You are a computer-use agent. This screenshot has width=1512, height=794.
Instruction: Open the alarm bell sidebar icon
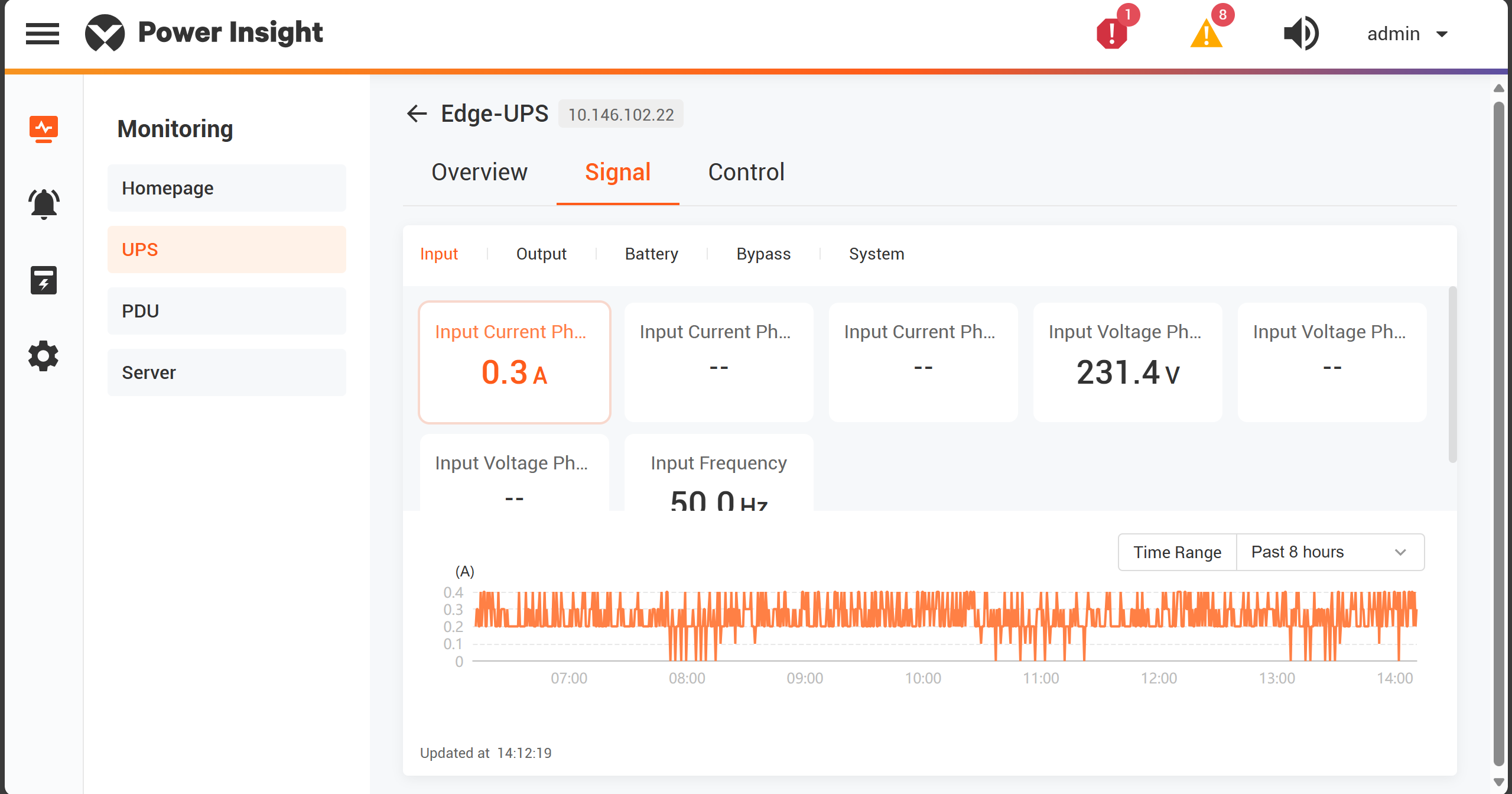point(44,204)
